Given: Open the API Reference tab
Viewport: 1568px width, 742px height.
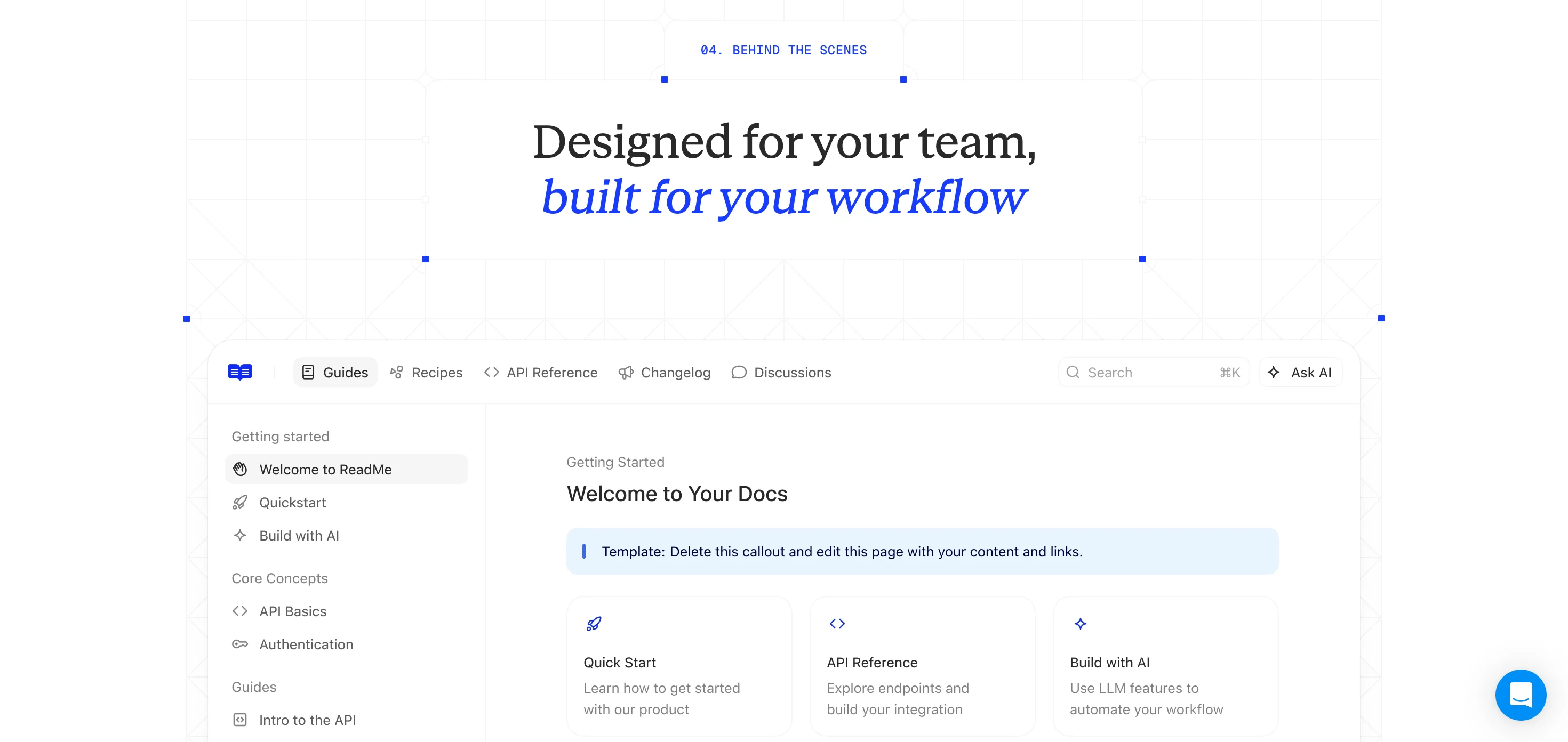Looking at the screenshot, I should [540, 372].
